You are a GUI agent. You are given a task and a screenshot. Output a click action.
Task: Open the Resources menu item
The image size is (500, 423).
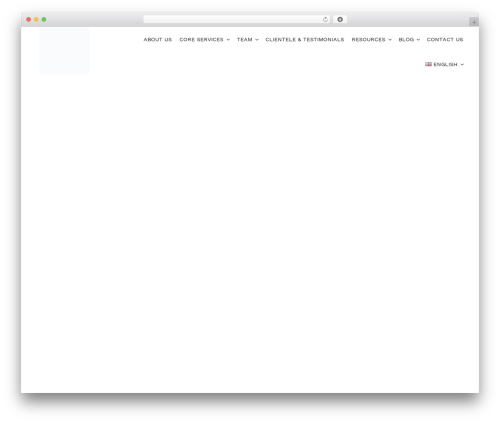click(x=368, y=39)
